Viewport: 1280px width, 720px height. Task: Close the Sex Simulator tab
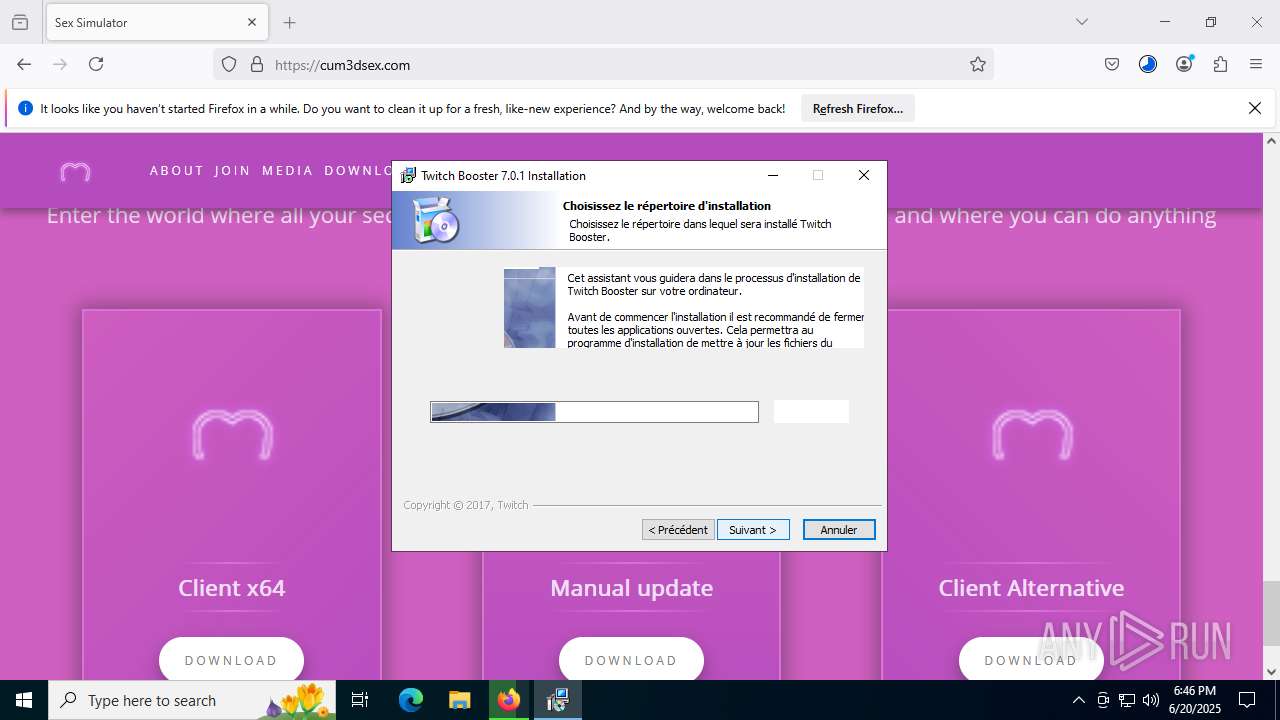252,22
